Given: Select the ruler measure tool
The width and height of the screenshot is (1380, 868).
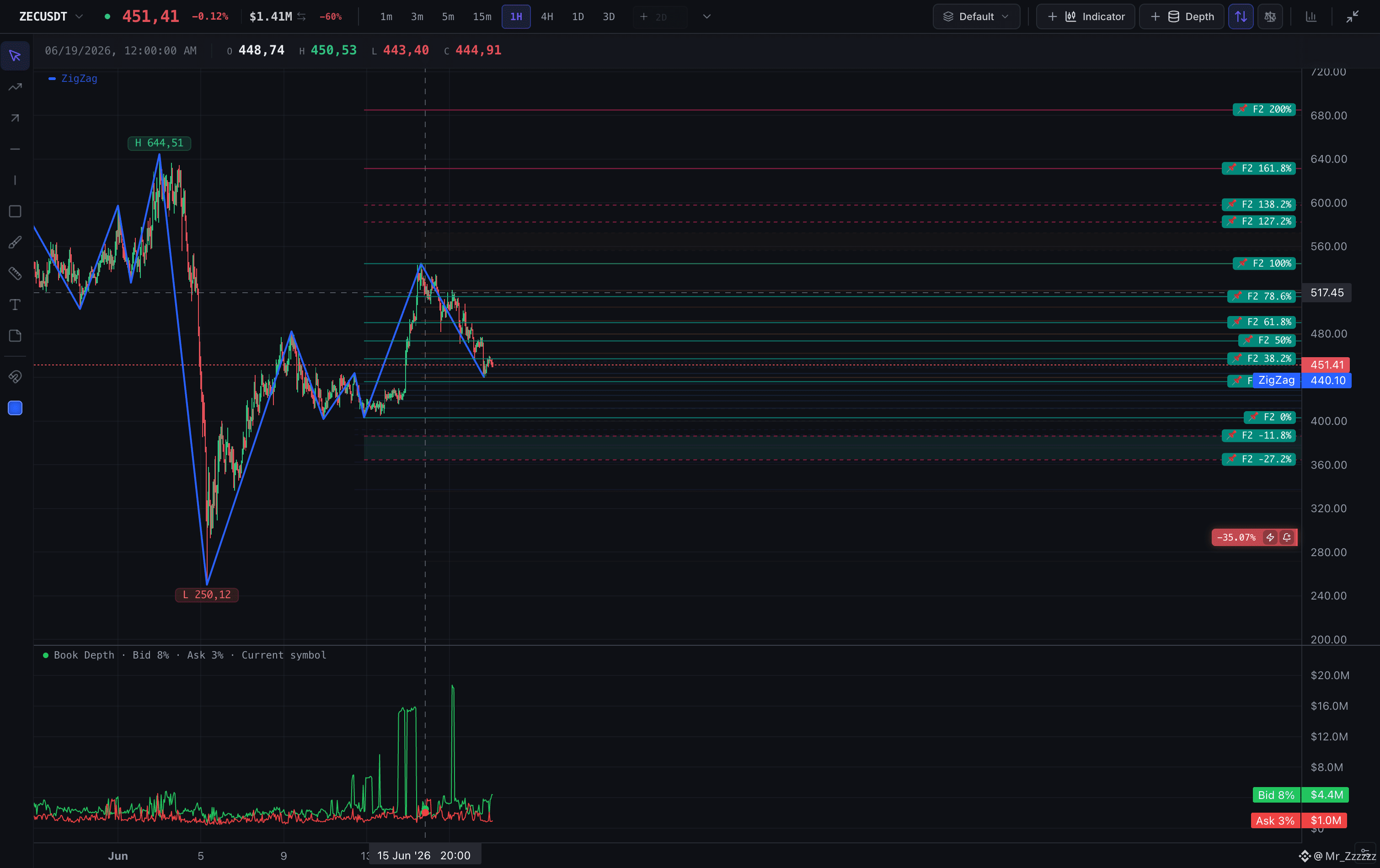Looking at the screenshot, I should pyautogui.click(x=15, y=273).
